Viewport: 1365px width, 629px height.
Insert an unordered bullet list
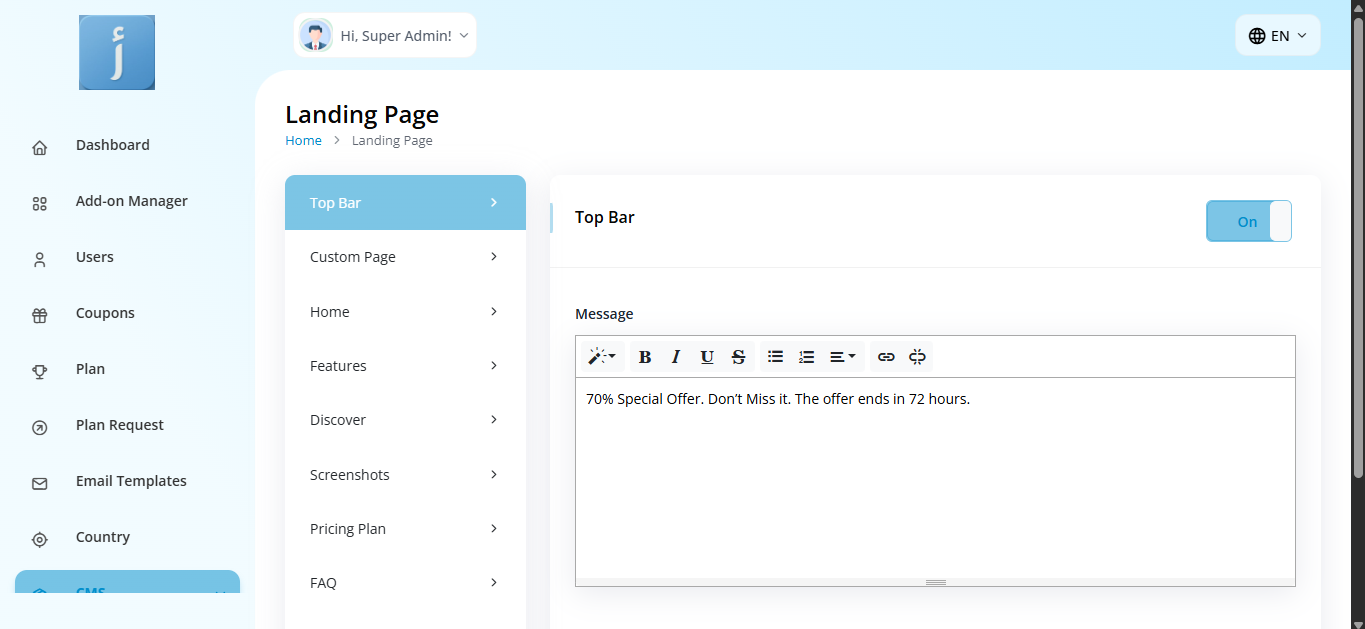pos(775,357)
